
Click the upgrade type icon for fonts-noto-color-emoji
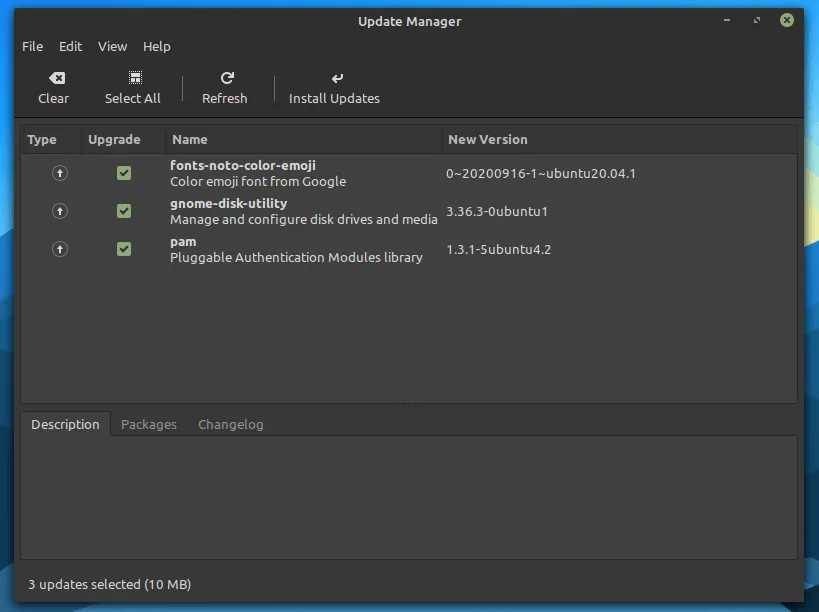pos(60,173)
